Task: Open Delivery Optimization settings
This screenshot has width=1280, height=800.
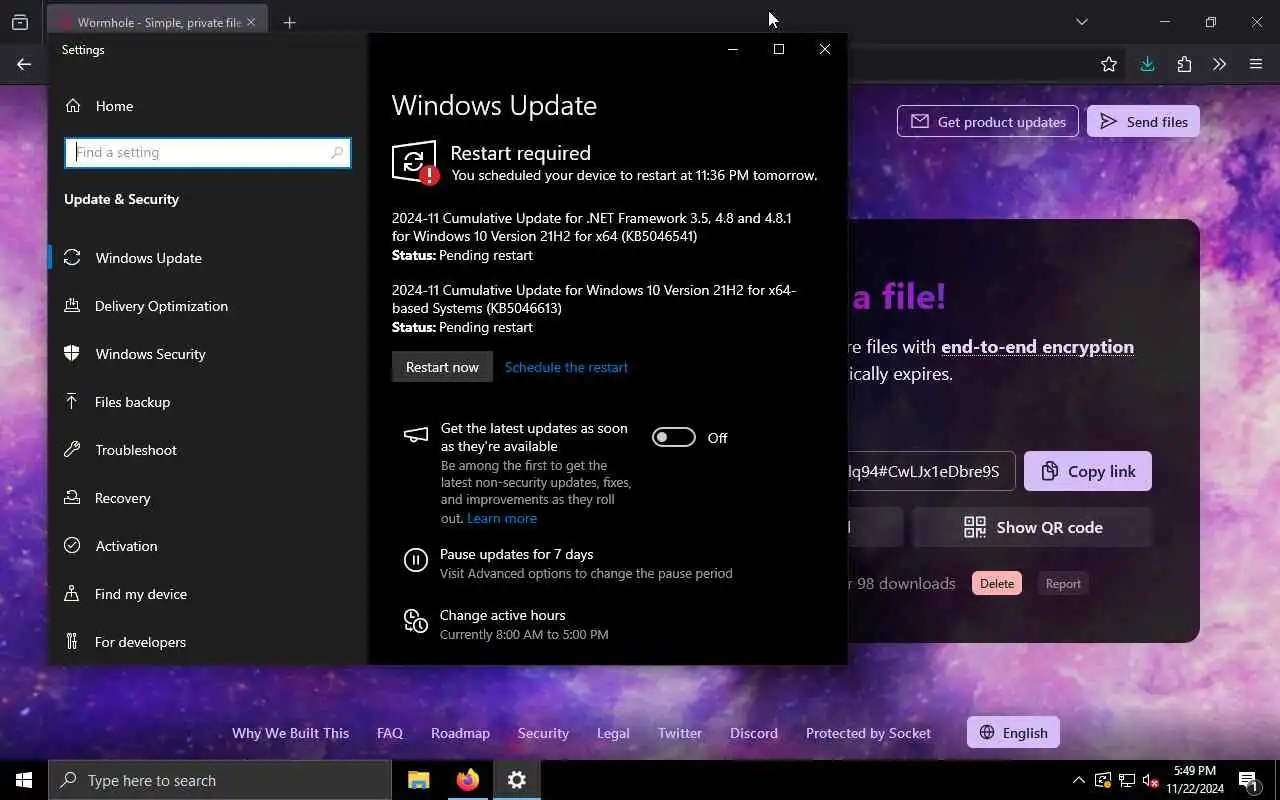Action: point(161,306)
